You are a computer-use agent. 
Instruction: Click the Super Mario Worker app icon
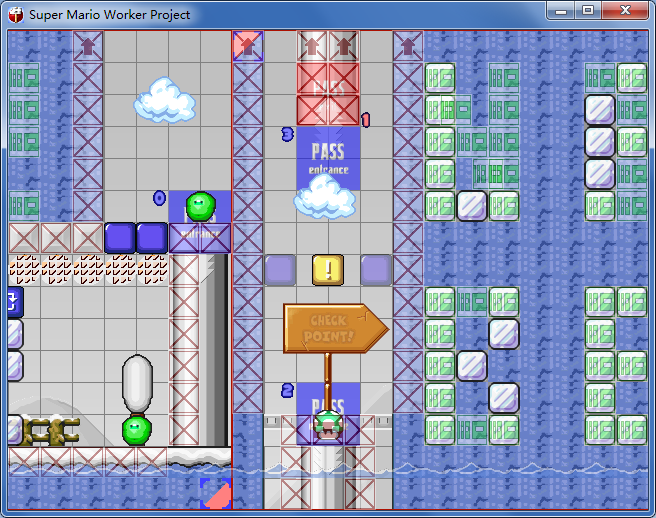(16, 15)
